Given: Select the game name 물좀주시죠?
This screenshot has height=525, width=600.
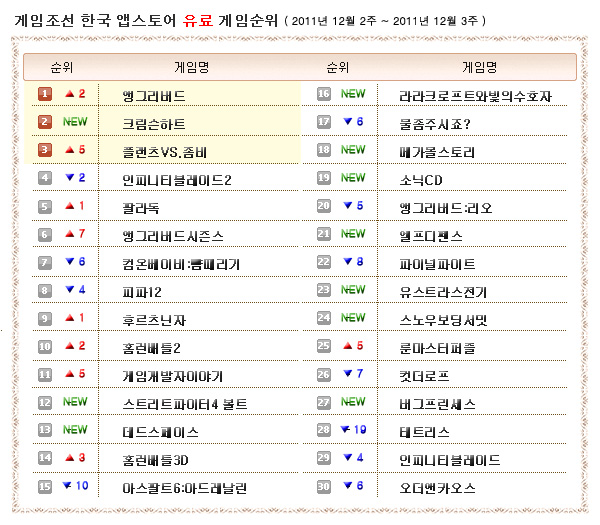Looking at the screenshot, I should coord(435,124).
